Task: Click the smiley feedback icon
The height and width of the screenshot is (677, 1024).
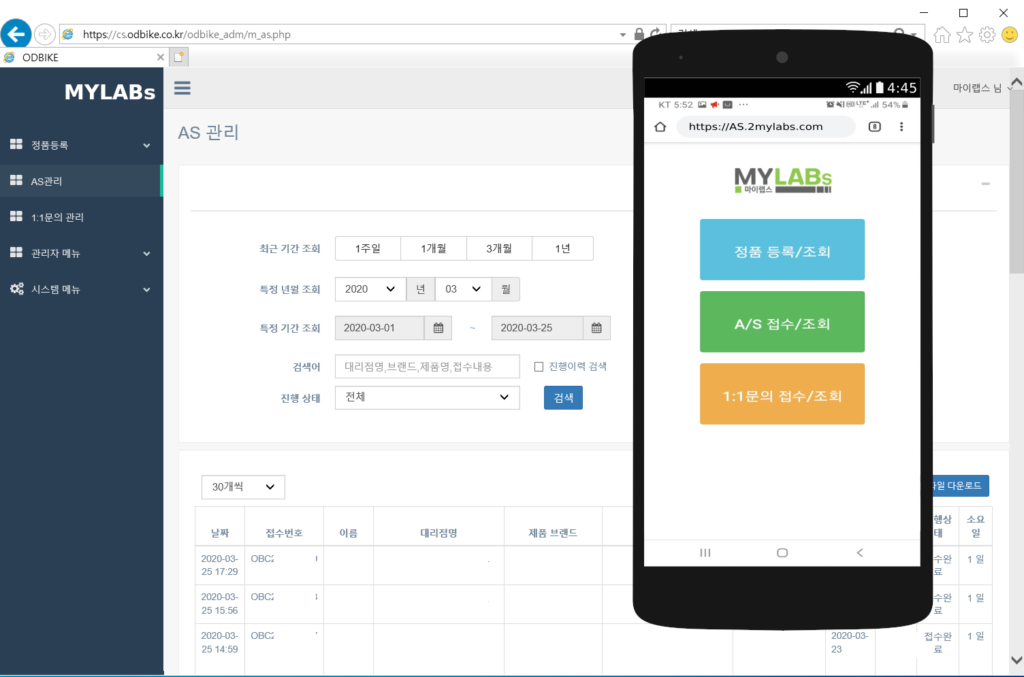Action: click(x=1010, y=35)
